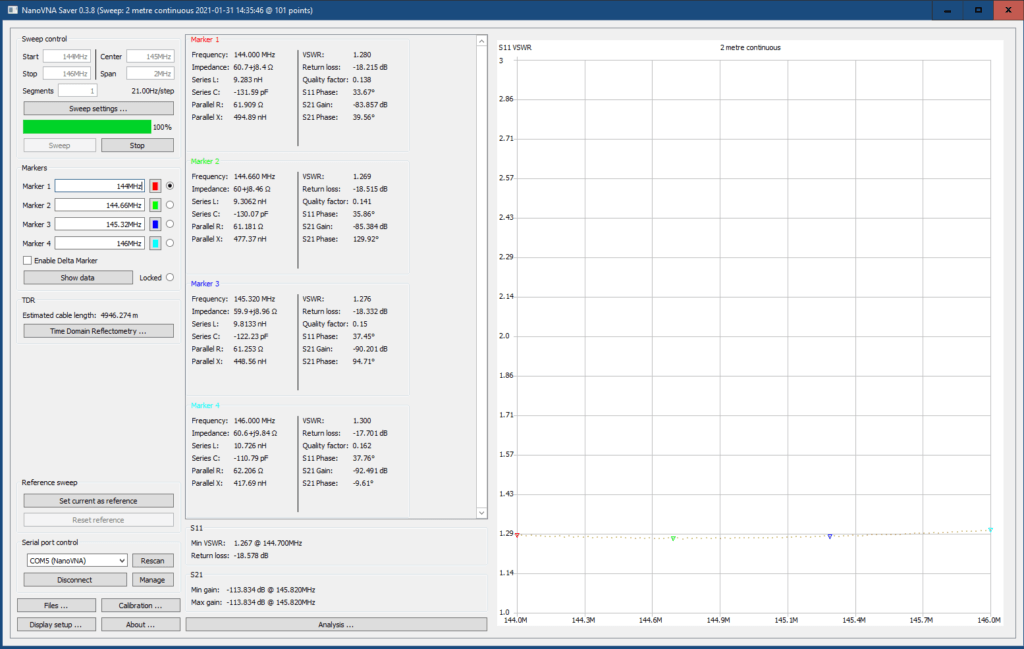
Task: Select the Marker 1 radio button
Action: pos(170,186)
